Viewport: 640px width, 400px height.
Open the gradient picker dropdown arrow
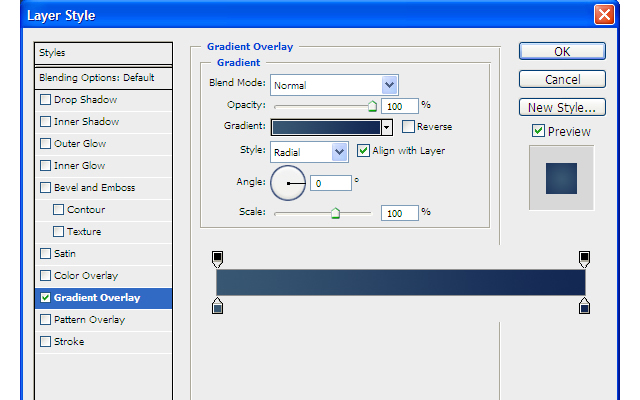(x=386, y=127)
